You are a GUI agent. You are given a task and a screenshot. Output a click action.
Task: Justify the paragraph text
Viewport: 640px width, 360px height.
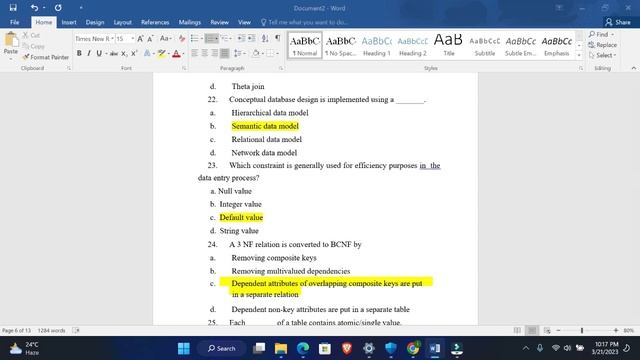(224, 53)
